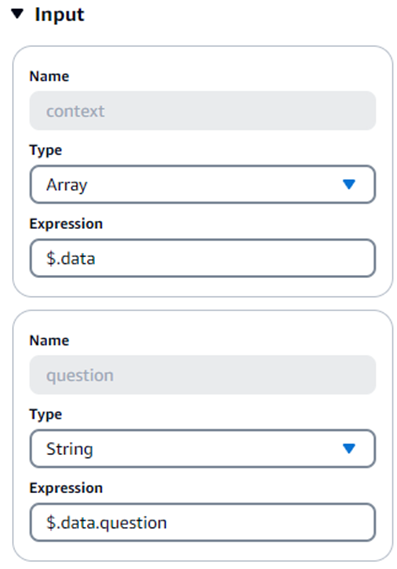Click the question placeholder text
The height and width of the screenshot is (569, 397).
coord(80,376)
